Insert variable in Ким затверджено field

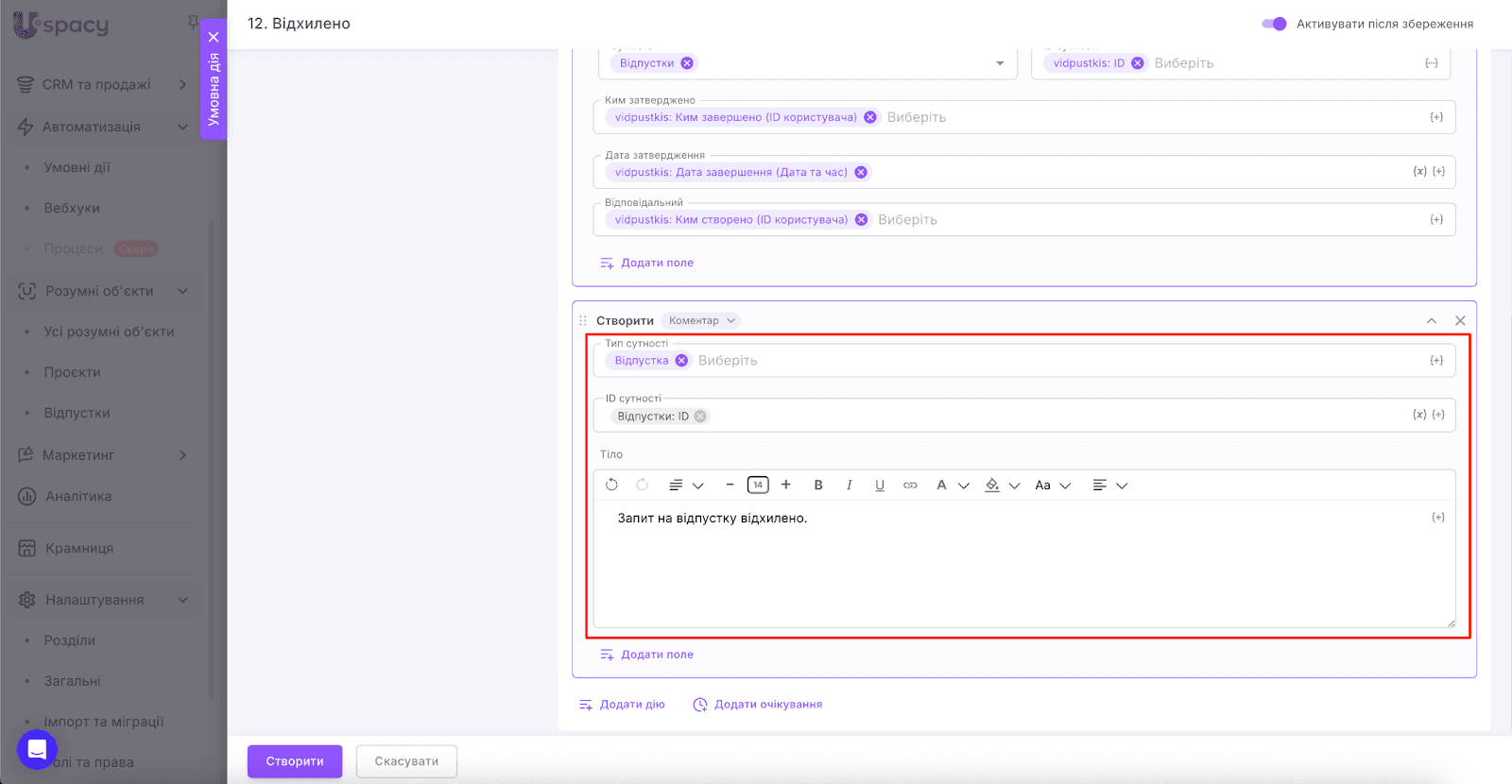[x=1436, y=117]
